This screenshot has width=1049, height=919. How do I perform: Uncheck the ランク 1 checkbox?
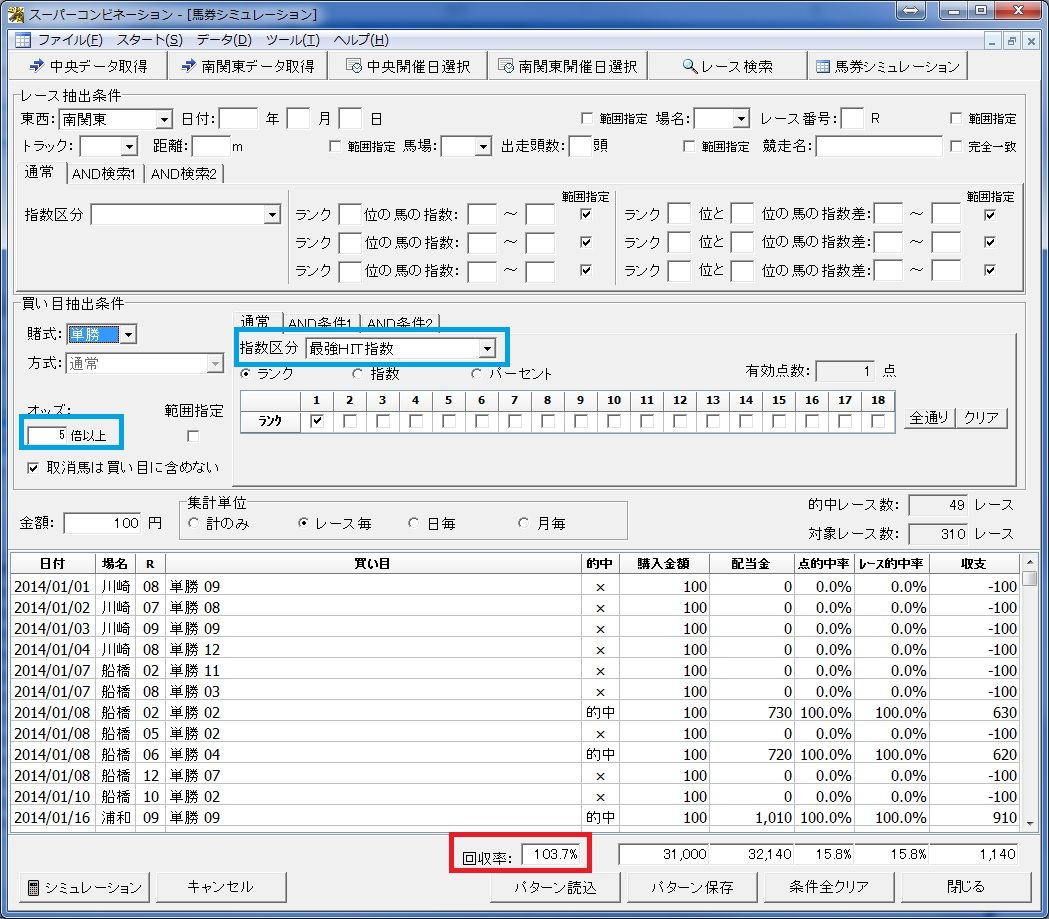click(317, 421)
